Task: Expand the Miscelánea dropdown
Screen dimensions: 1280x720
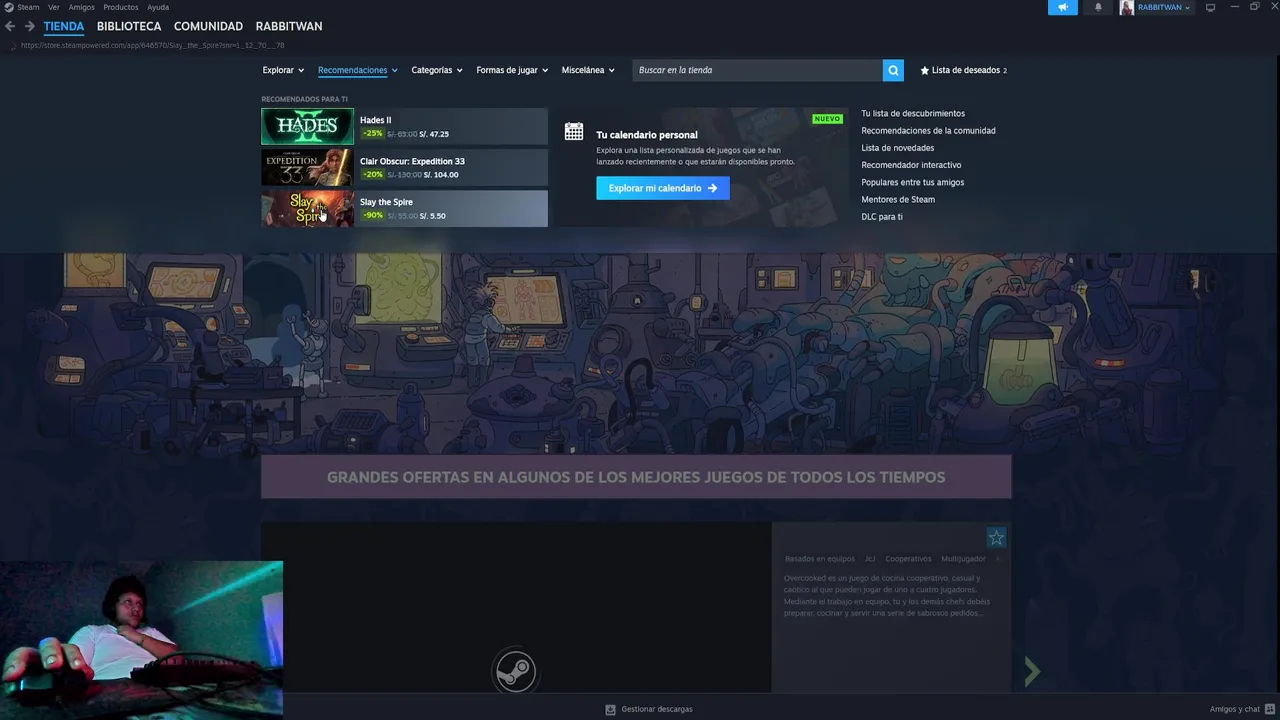Action: (x=588, y=70)
